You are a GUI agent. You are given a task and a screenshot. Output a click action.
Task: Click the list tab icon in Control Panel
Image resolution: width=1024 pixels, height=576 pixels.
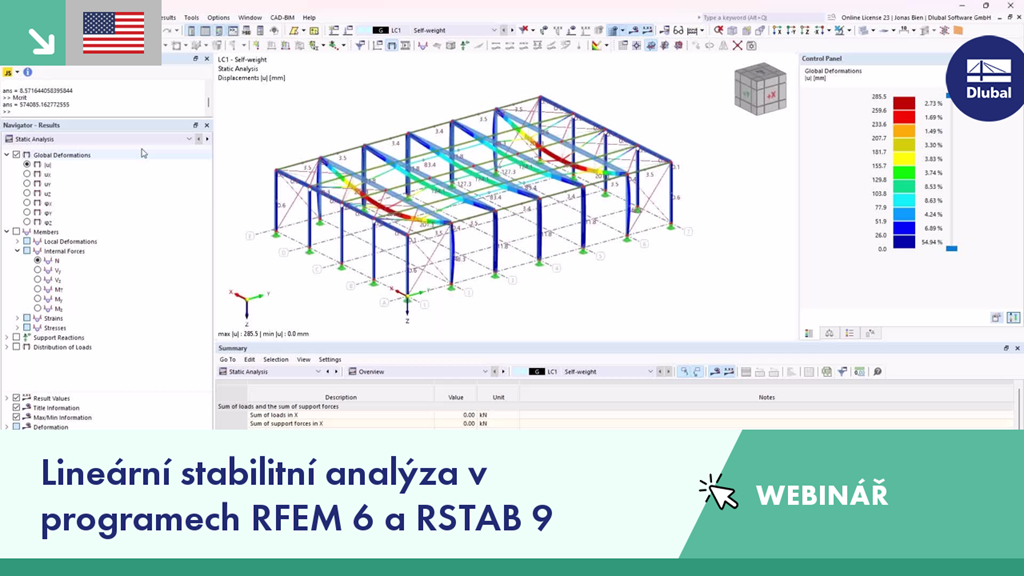[x=849, y=333]
